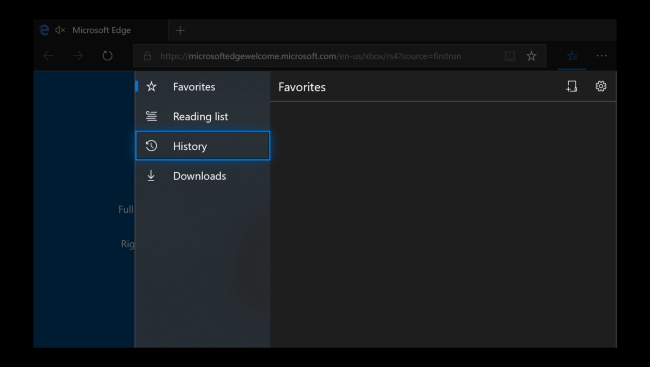650x367 pixels.
Task: Refresh the page with reload icon
Action: click(x=107, y=56)
